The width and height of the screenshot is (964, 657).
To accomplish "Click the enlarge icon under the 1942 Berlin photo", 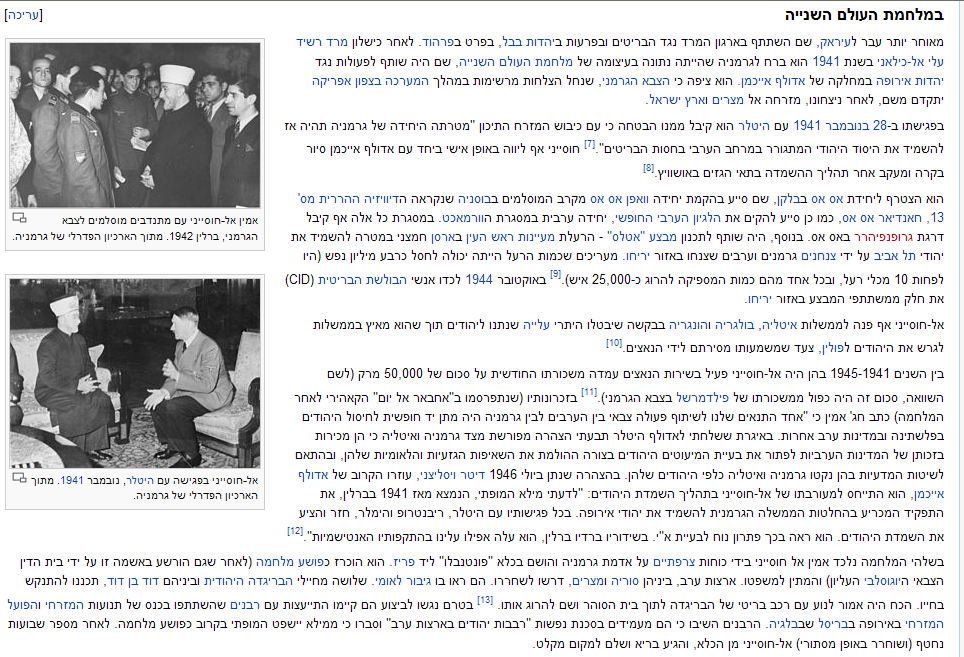I will 19,218.
